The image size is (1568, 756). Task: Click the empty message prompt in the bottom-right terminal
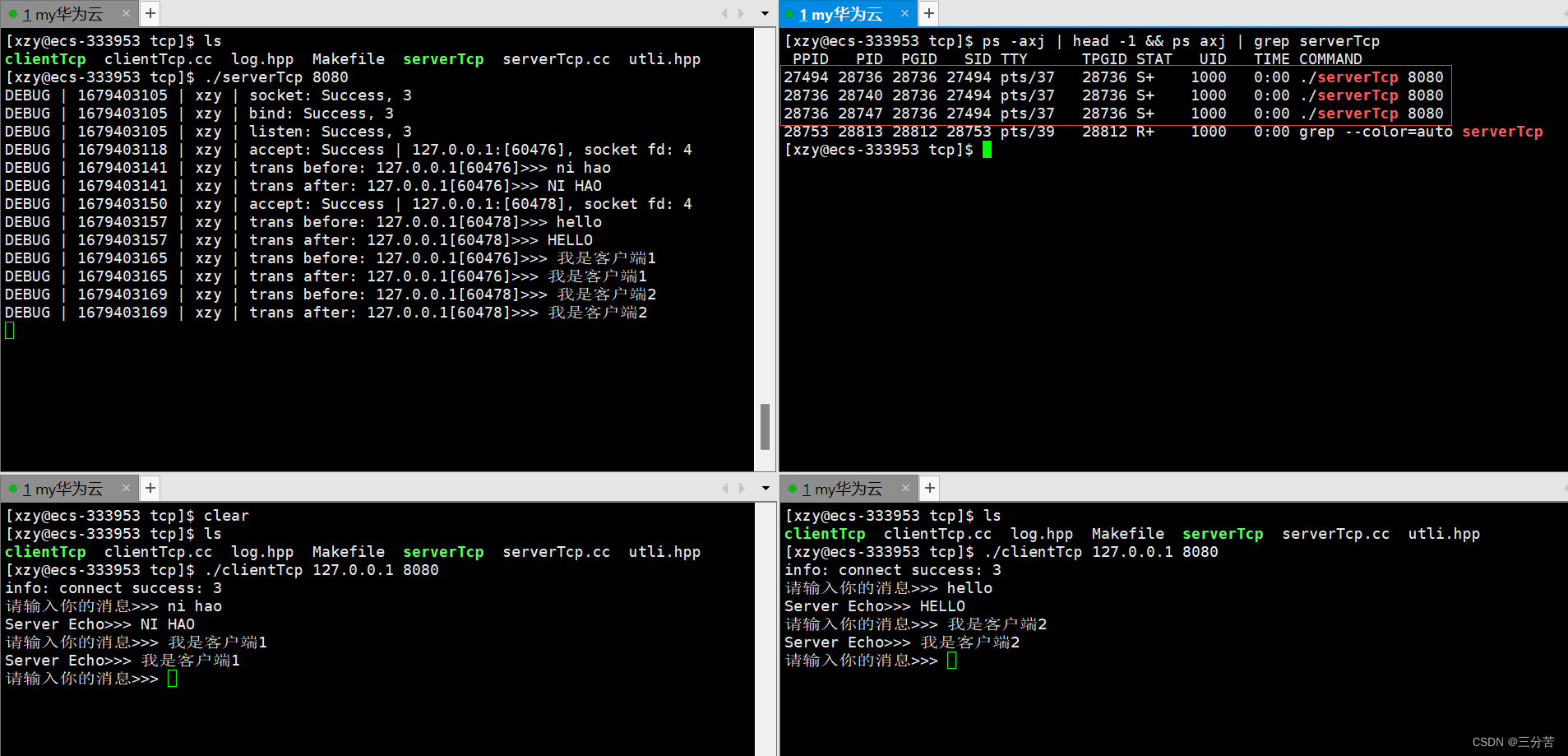[871, 661]
